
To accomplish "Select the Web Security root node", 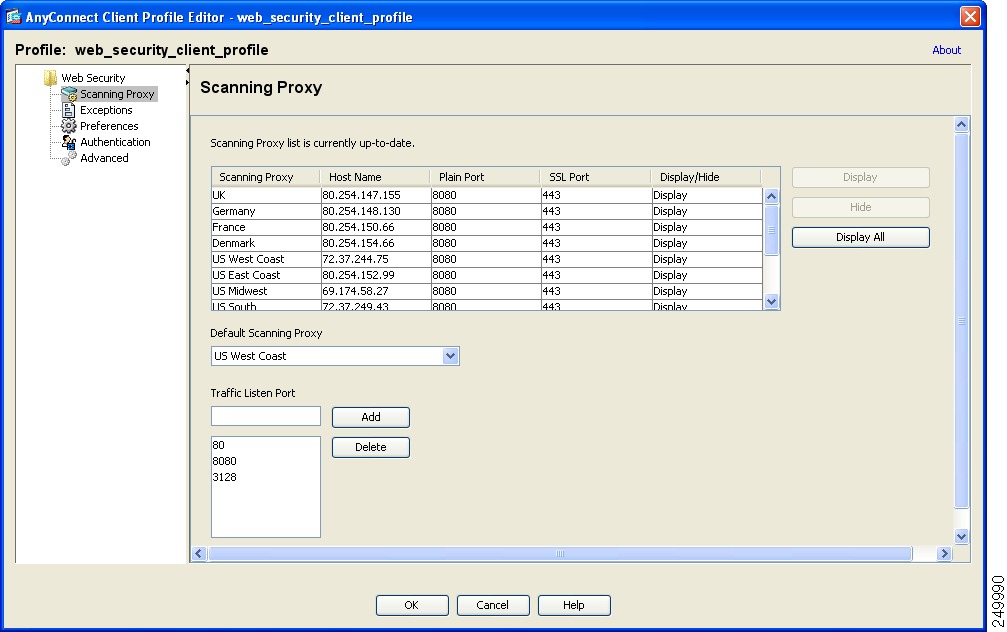I will coord(93,78).
